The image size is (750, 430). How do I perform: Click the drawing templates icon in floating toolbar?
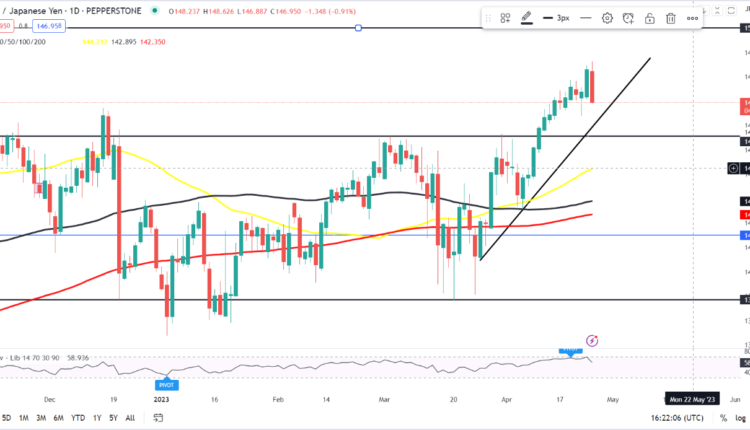pyautogui.click(x=505, y=18)
